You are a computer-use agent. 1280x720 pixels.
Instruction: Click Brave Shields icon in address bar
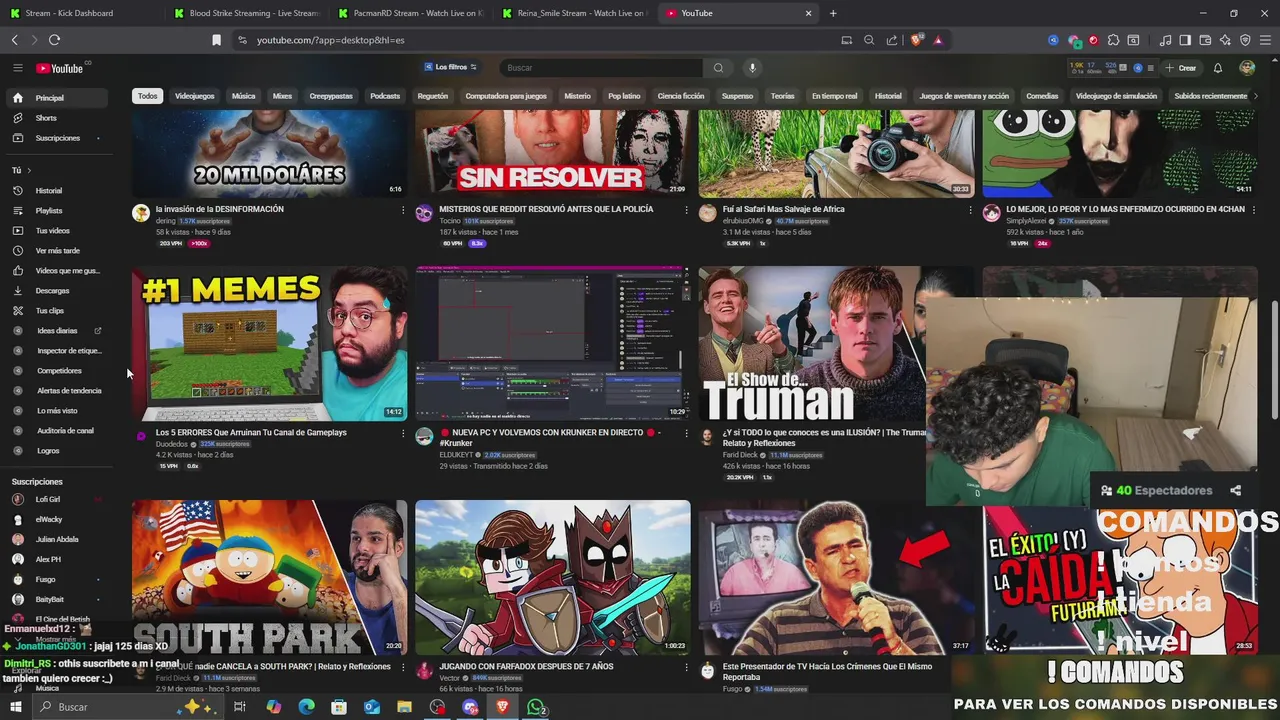coord(917,40)
